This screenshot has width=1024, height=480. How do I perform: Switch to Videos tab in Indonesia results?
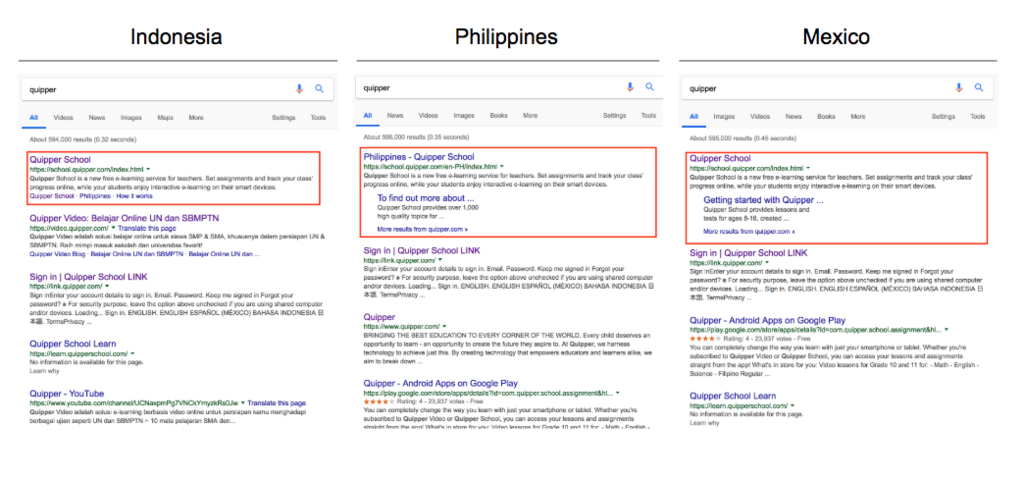point(63,118)
